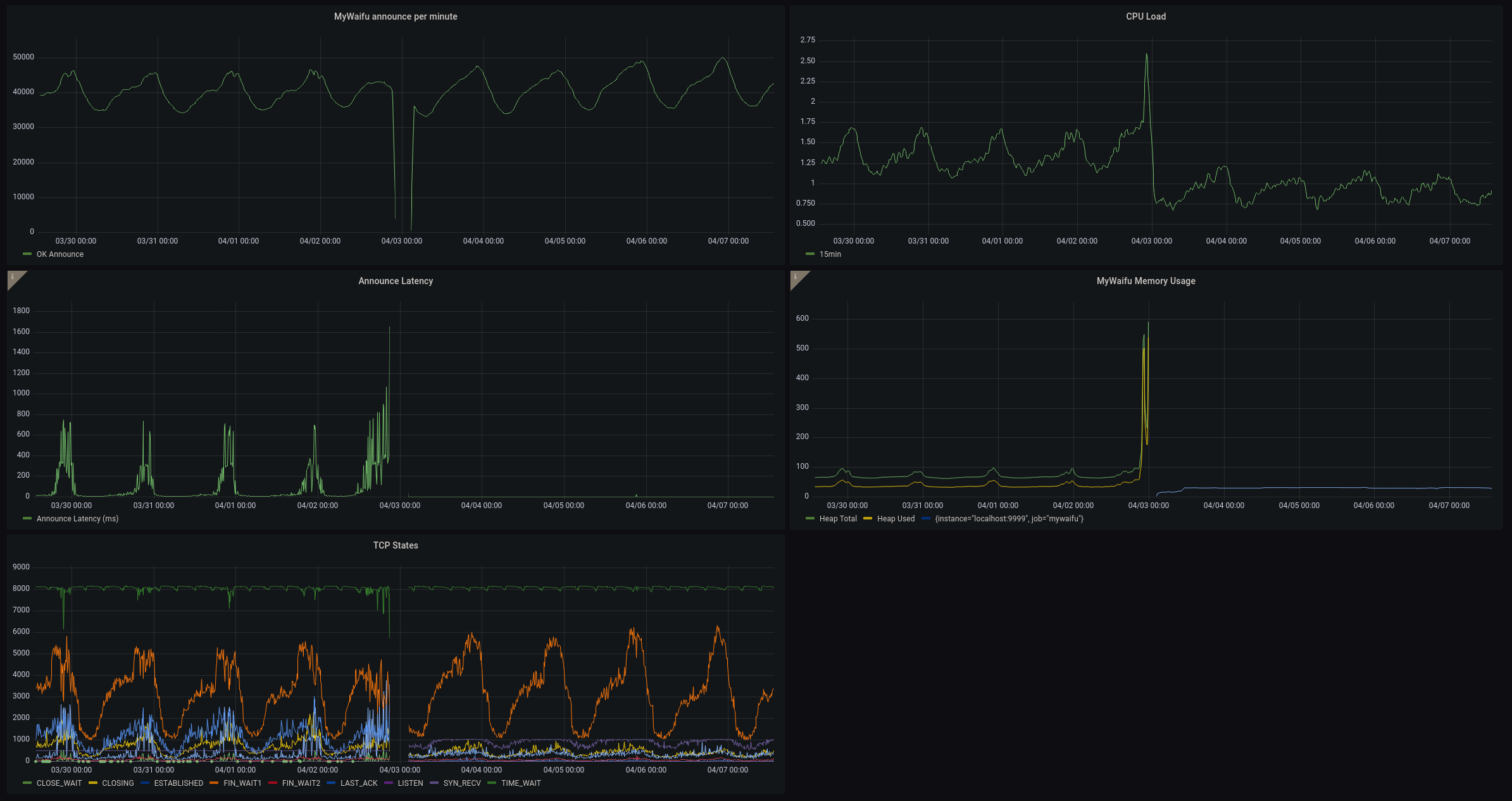This screenshot has width=1512, height=801.
Task: Click the info icon on Announce Latency panel
Action: pos(13,276)
